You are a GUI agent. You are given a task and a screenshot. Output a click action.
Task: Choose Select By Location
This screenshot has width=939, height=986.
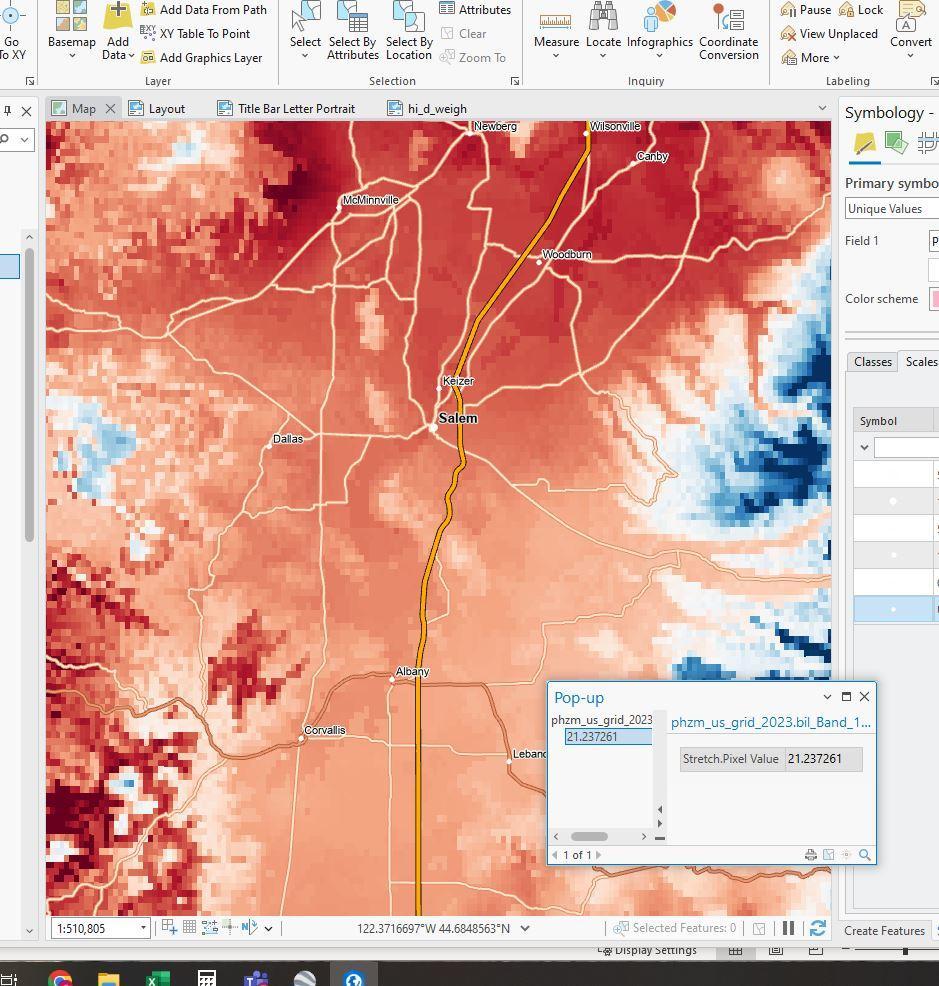408,30
